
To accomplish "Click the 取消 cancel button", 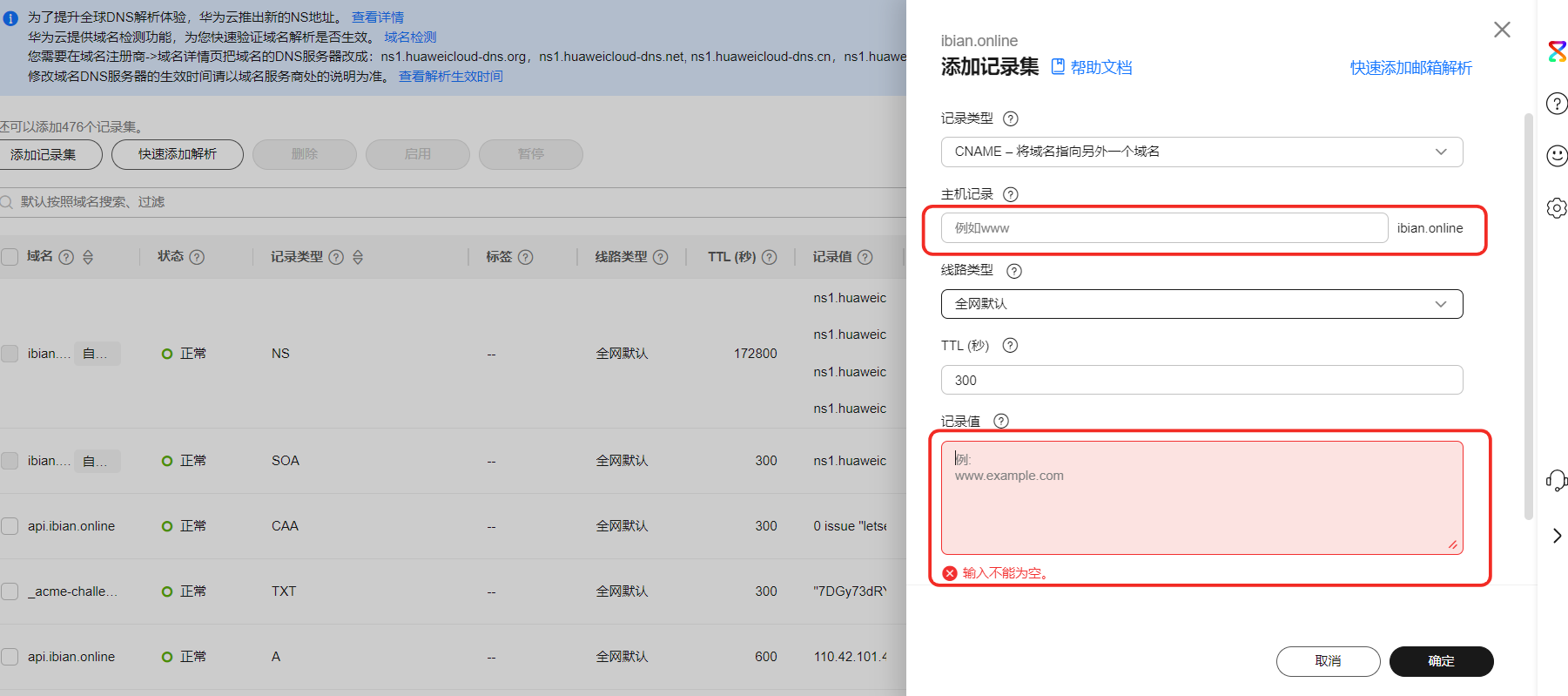I will (x=1328, y=661).
